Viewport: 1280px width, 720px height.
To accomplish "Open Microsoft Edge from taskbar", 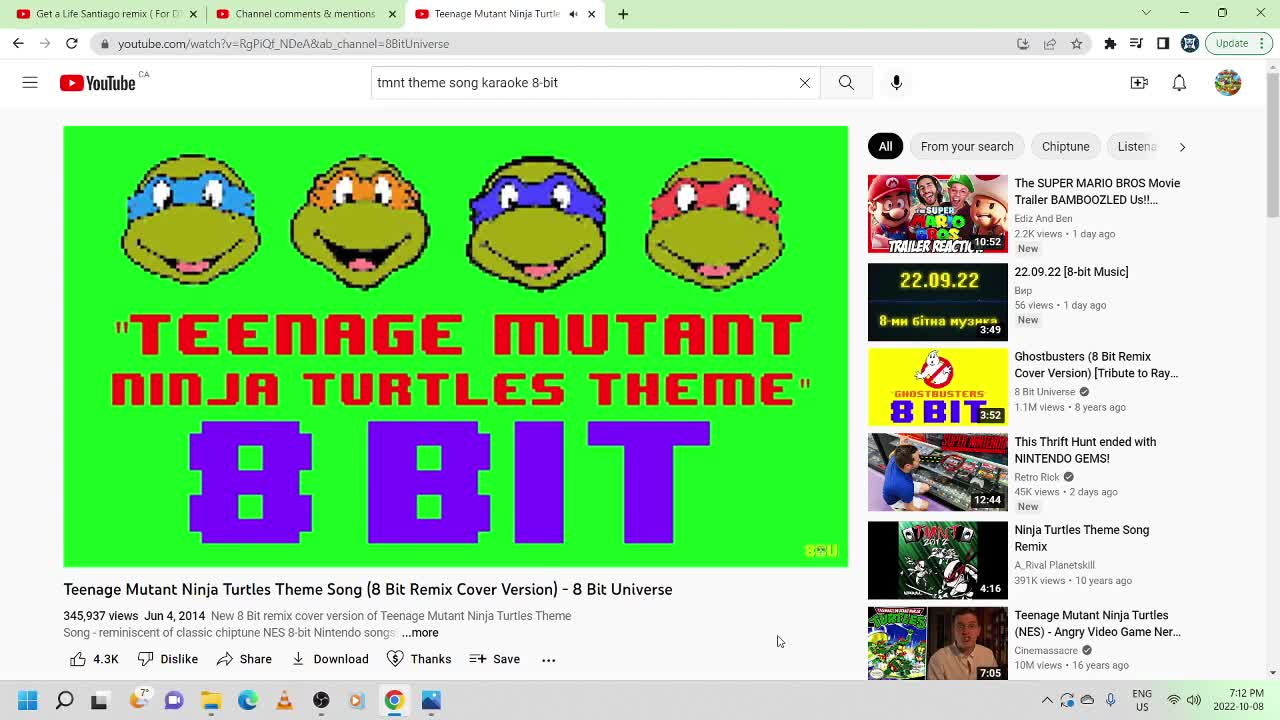I will (x=247, y=700).
